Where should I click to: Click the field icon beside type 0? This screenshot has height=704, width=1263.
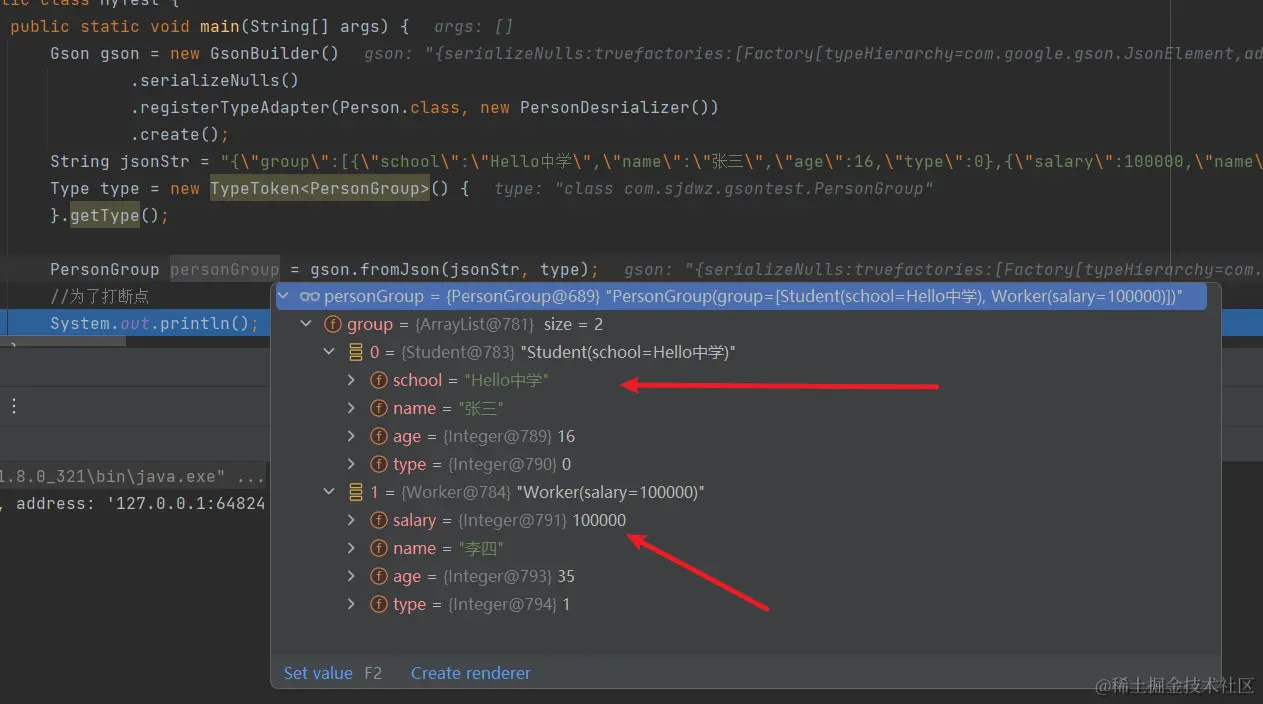click(x=379, y=464)
